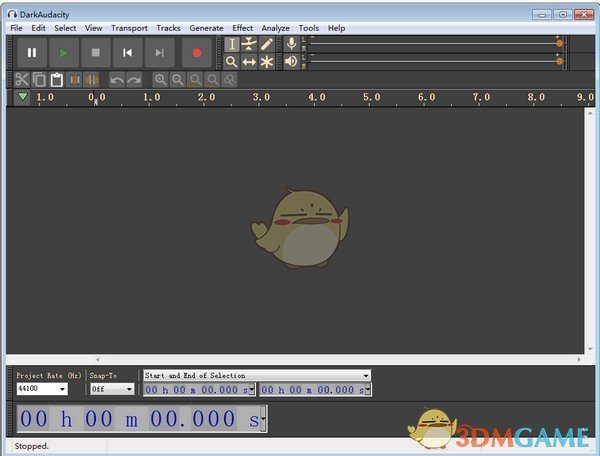Open the Select menu
This screenshot has height=456, width=600.
[65, 28]
